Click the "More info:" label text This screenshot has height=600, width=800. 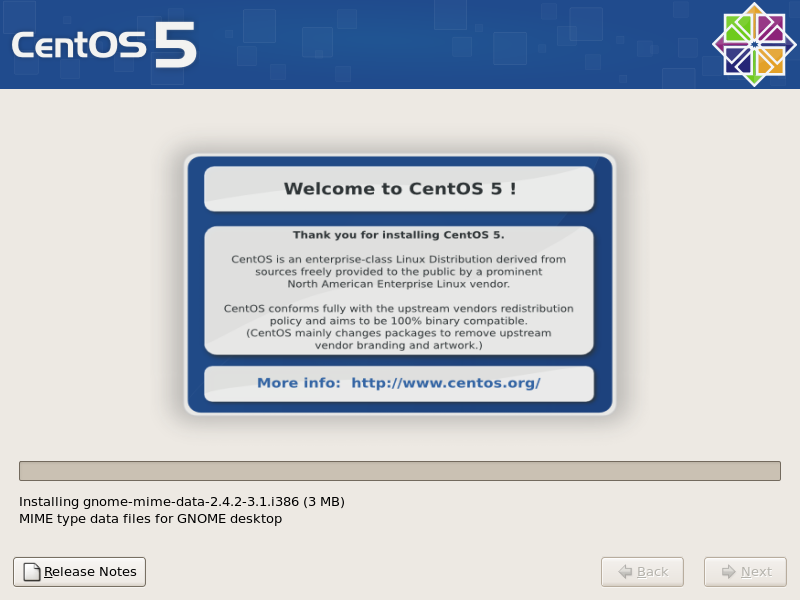[299, 383]
